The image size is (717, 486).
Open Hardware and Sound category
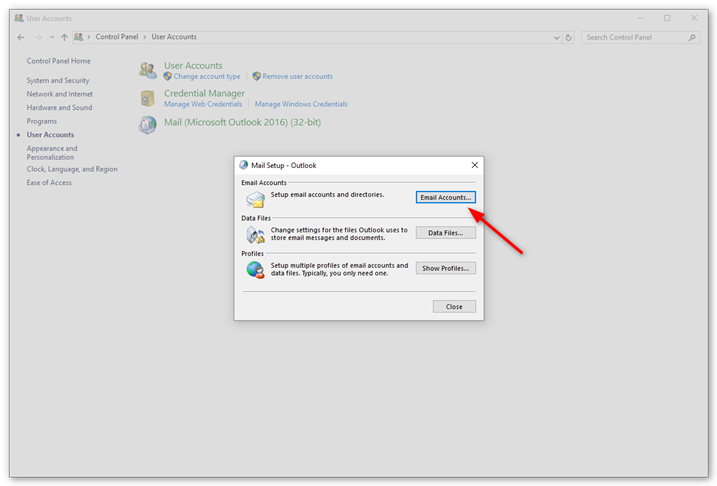tap(59, 107)
